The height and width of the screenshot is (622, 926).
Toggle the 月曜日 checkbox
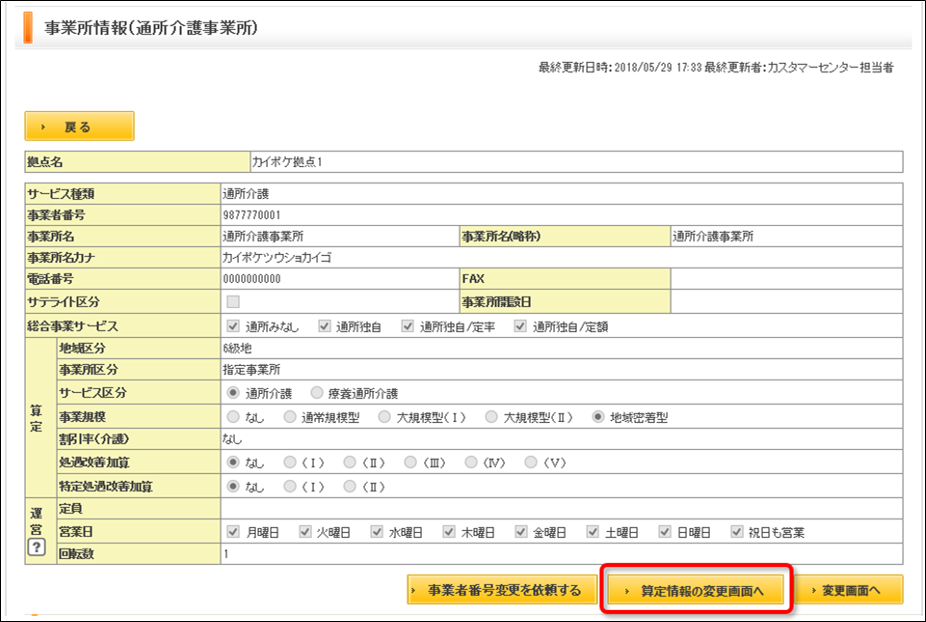pyautogui.click(x=233, y=532)
